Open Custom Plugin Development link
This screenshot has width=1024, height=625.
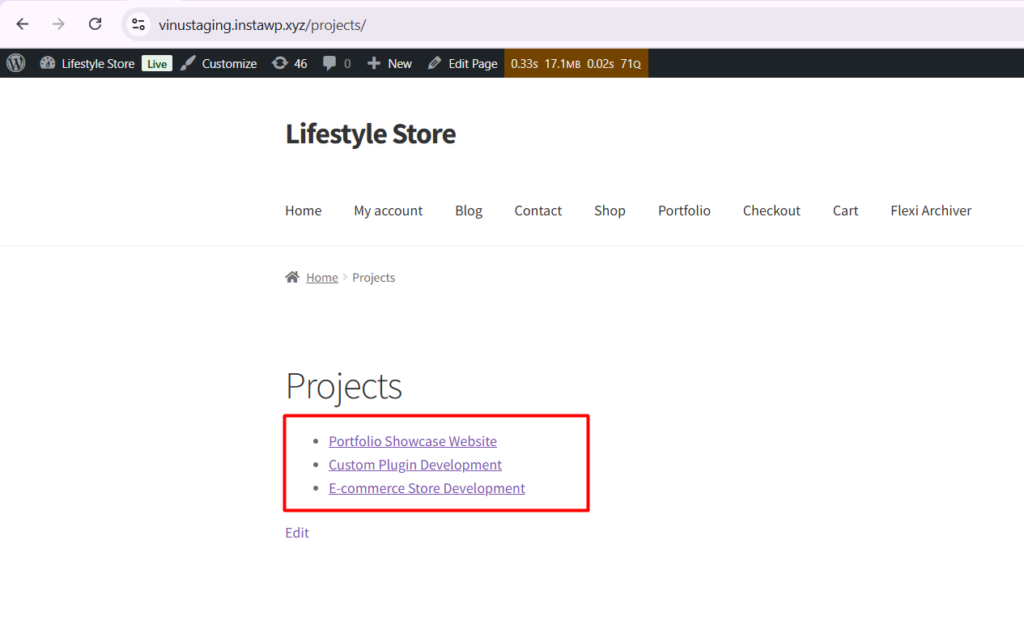[x=415, y=465]
